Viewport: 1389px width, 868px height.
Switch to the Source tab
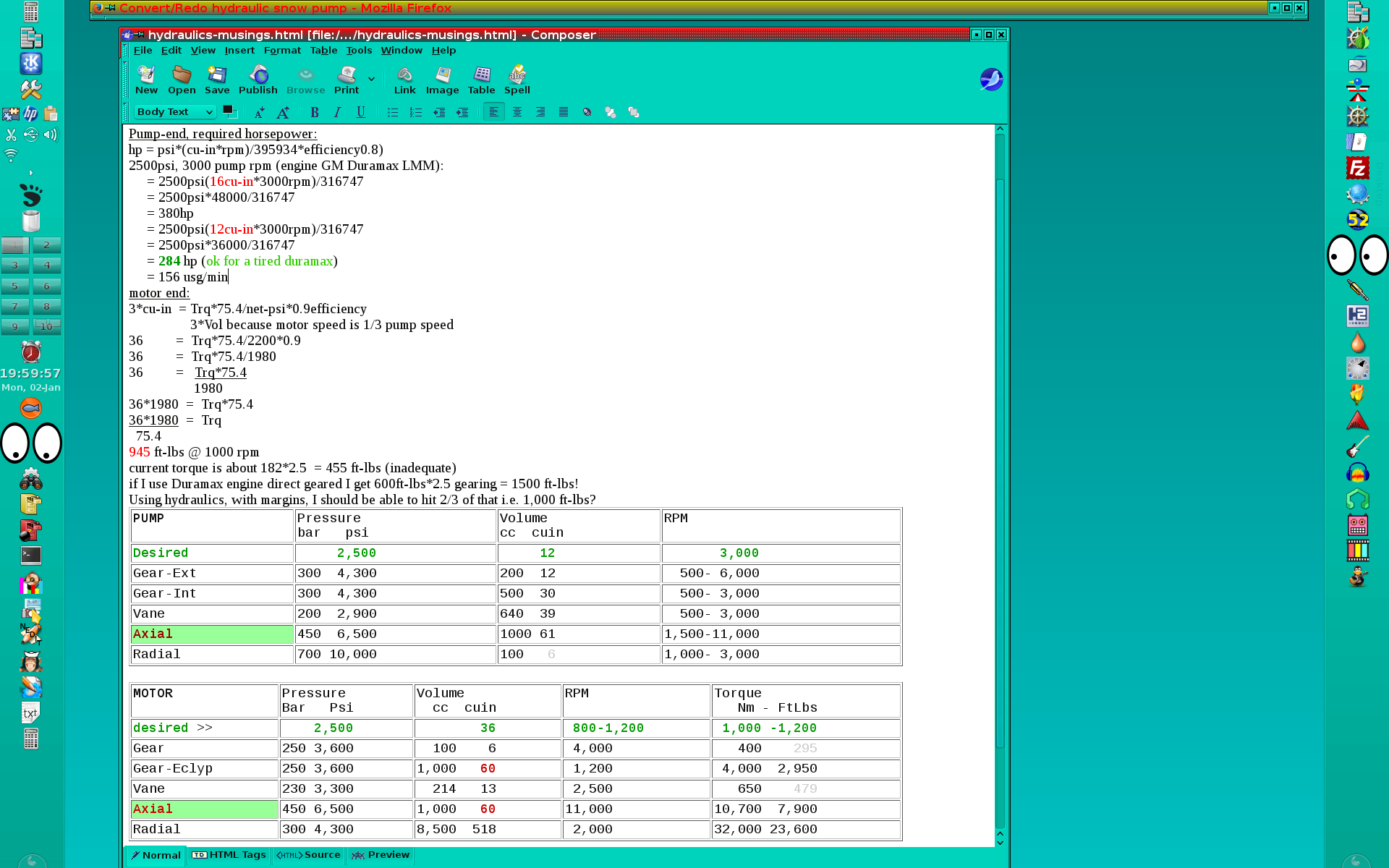[309, 855]
